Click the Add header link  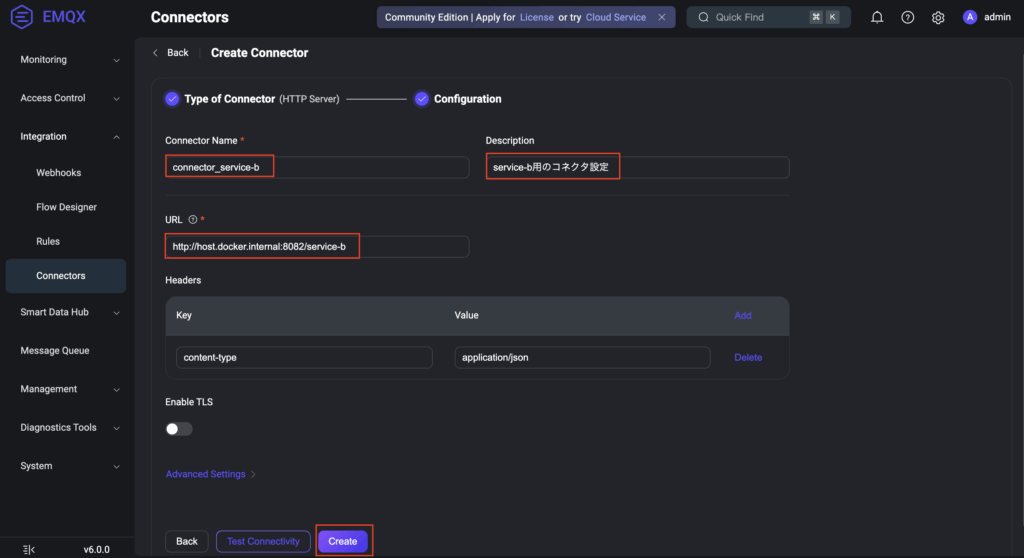click(x=743, y=315)
